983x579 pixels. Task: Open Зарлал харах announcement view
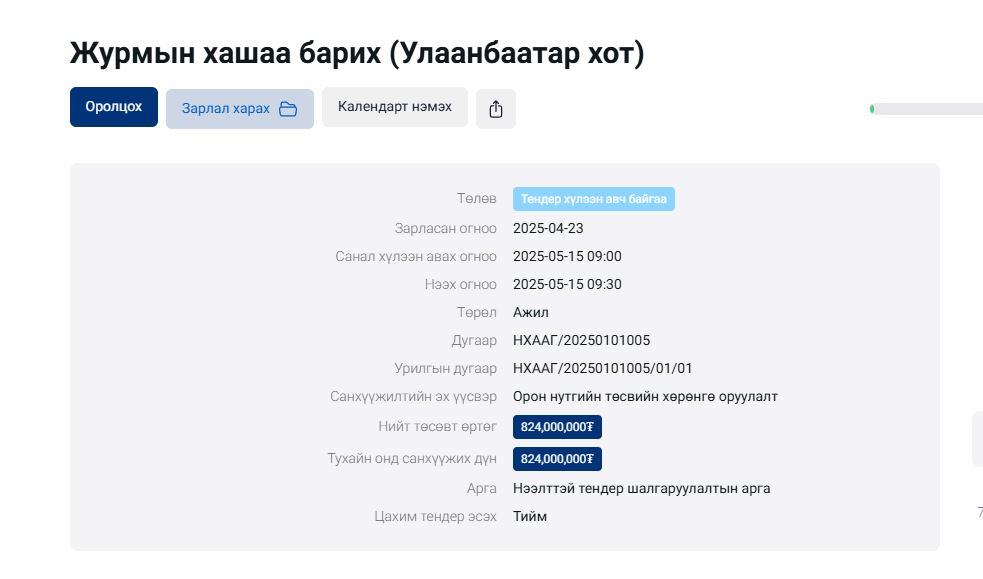239,109
